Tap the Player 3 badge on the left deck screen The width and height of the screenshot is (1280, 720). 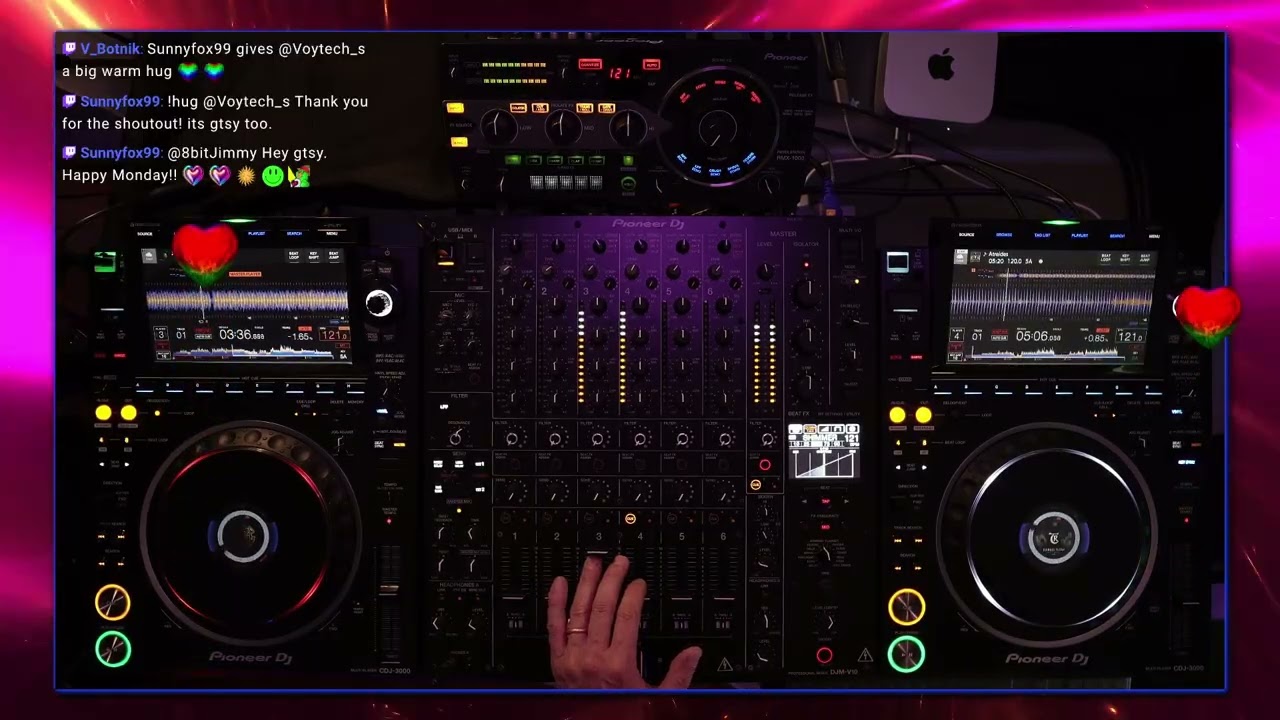pyautogui.click(x=163, y=334)
